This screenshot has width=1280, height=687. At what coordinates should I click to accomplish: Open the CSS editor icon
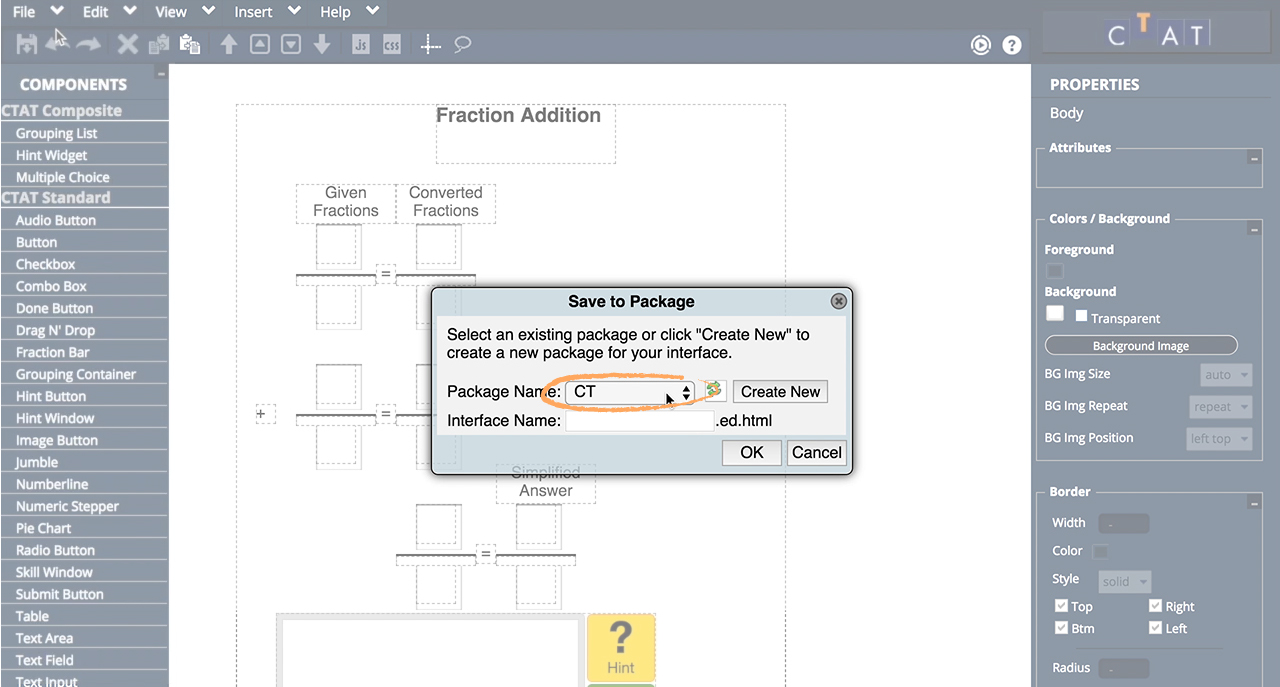tap(391, 44)
